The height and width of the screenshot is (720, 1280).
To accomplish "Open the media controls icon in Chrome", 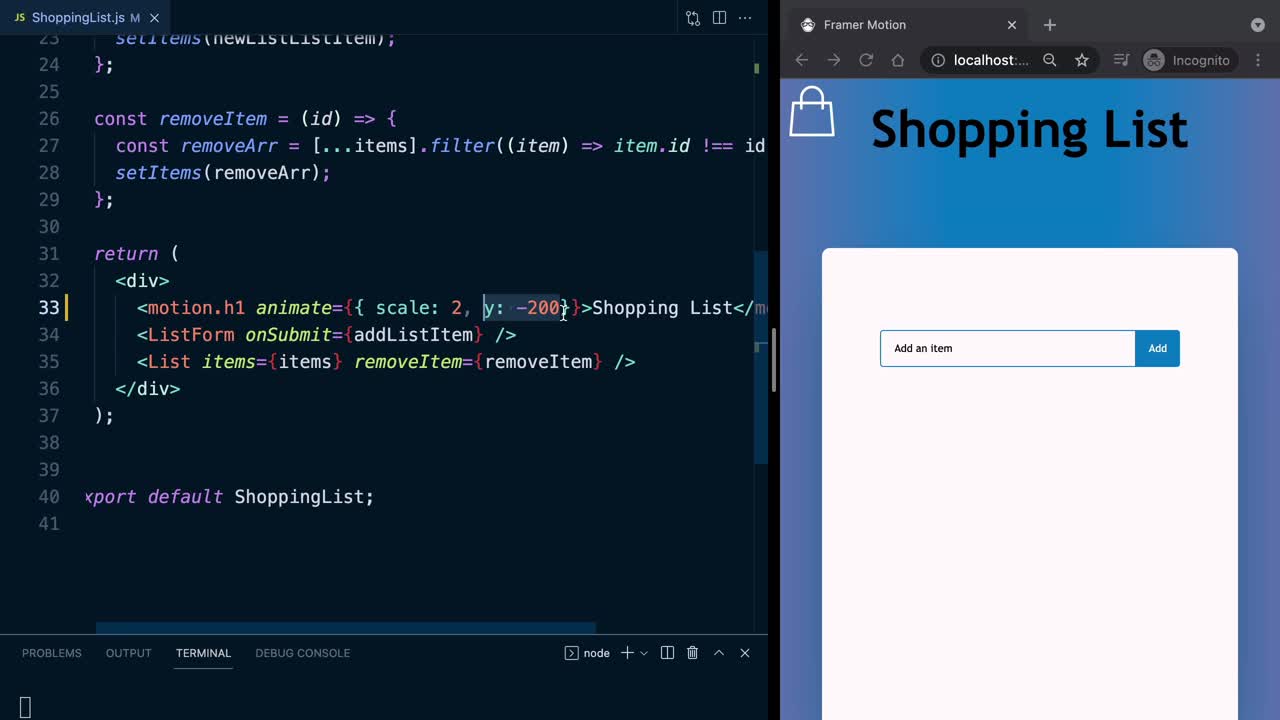I will coord(1121,60).
